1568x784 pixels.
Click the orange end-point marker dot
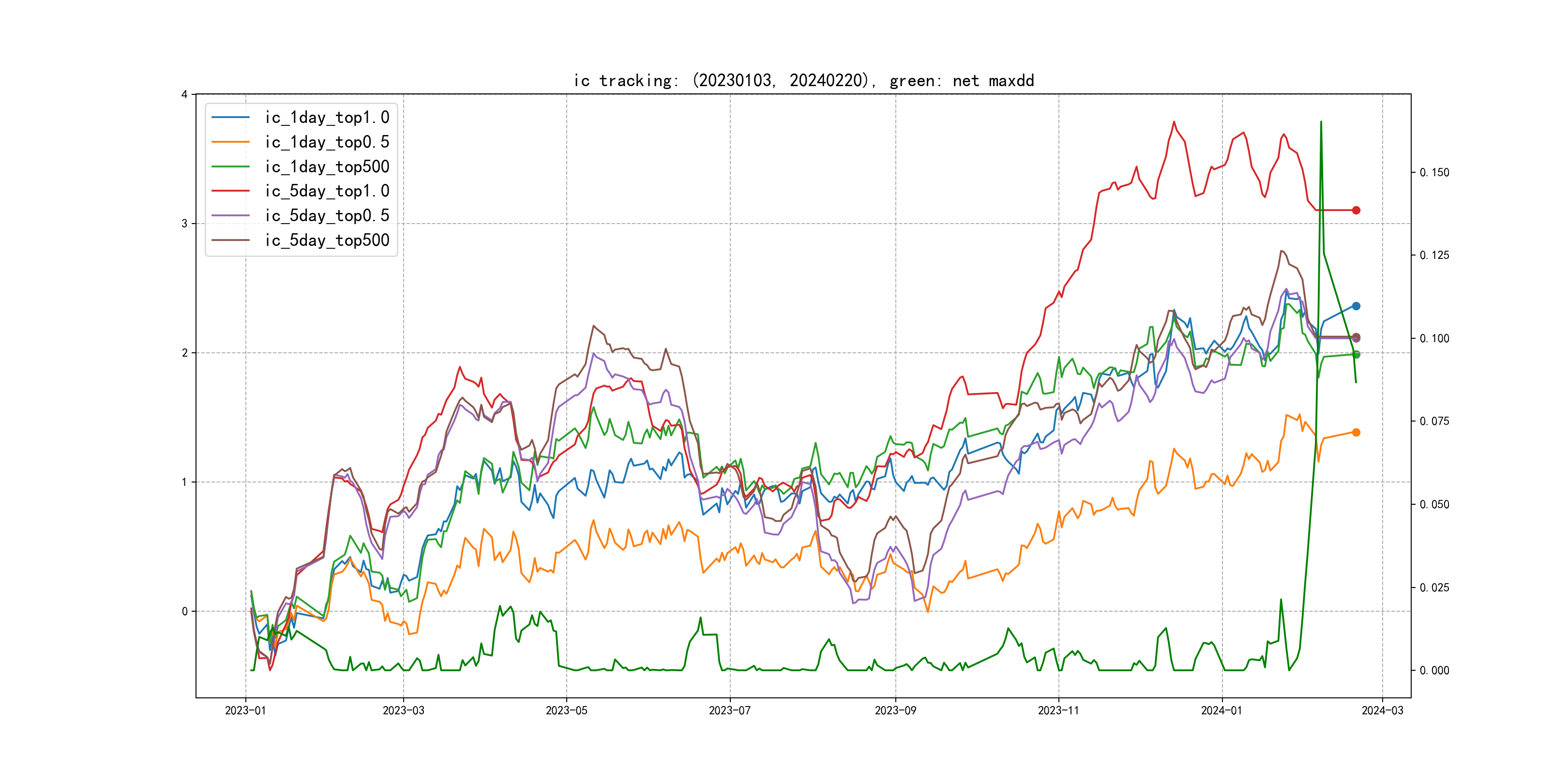tap(1356, 432)
